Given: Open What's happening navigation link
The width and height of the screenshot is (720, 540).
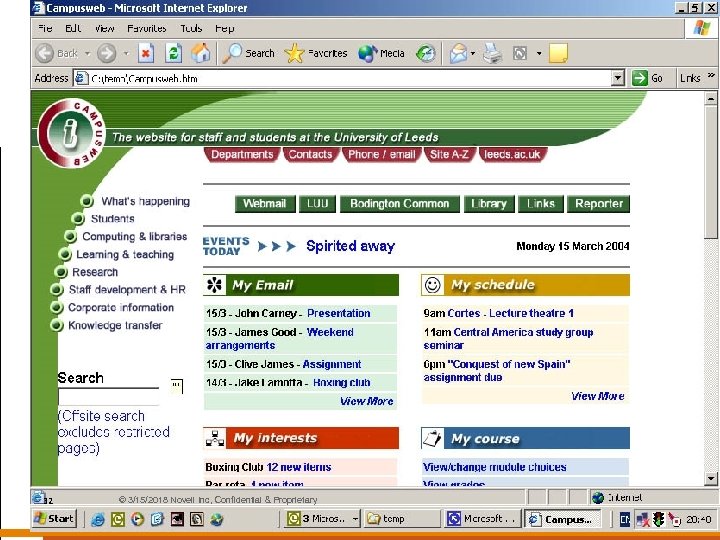Looking at the screenshot, I should click(145, 201).
